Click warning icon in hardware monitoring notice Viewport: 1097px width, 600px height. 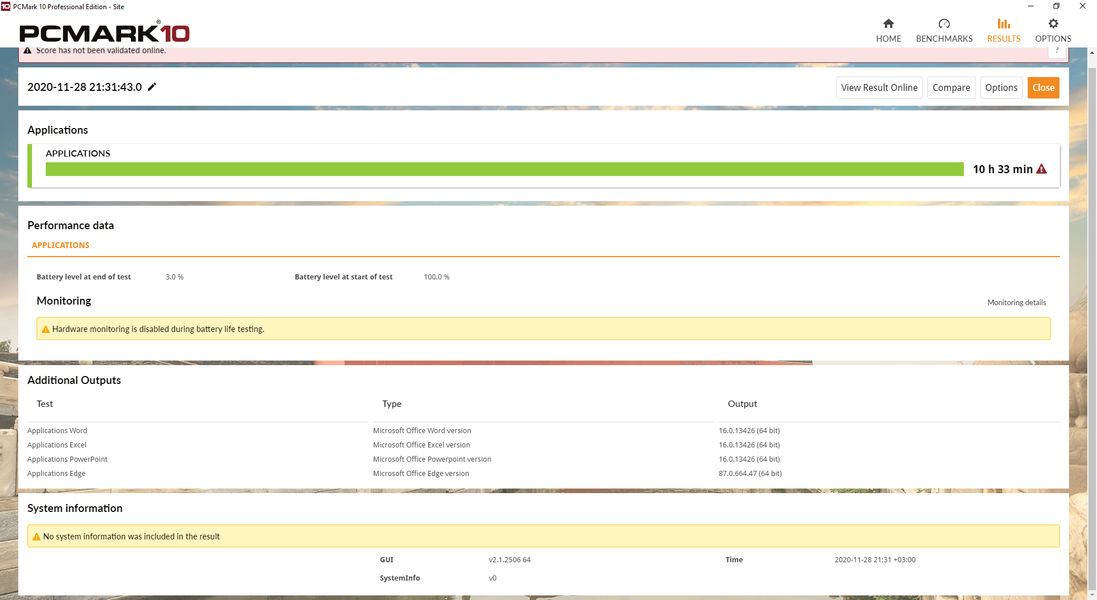click(45, 329)
